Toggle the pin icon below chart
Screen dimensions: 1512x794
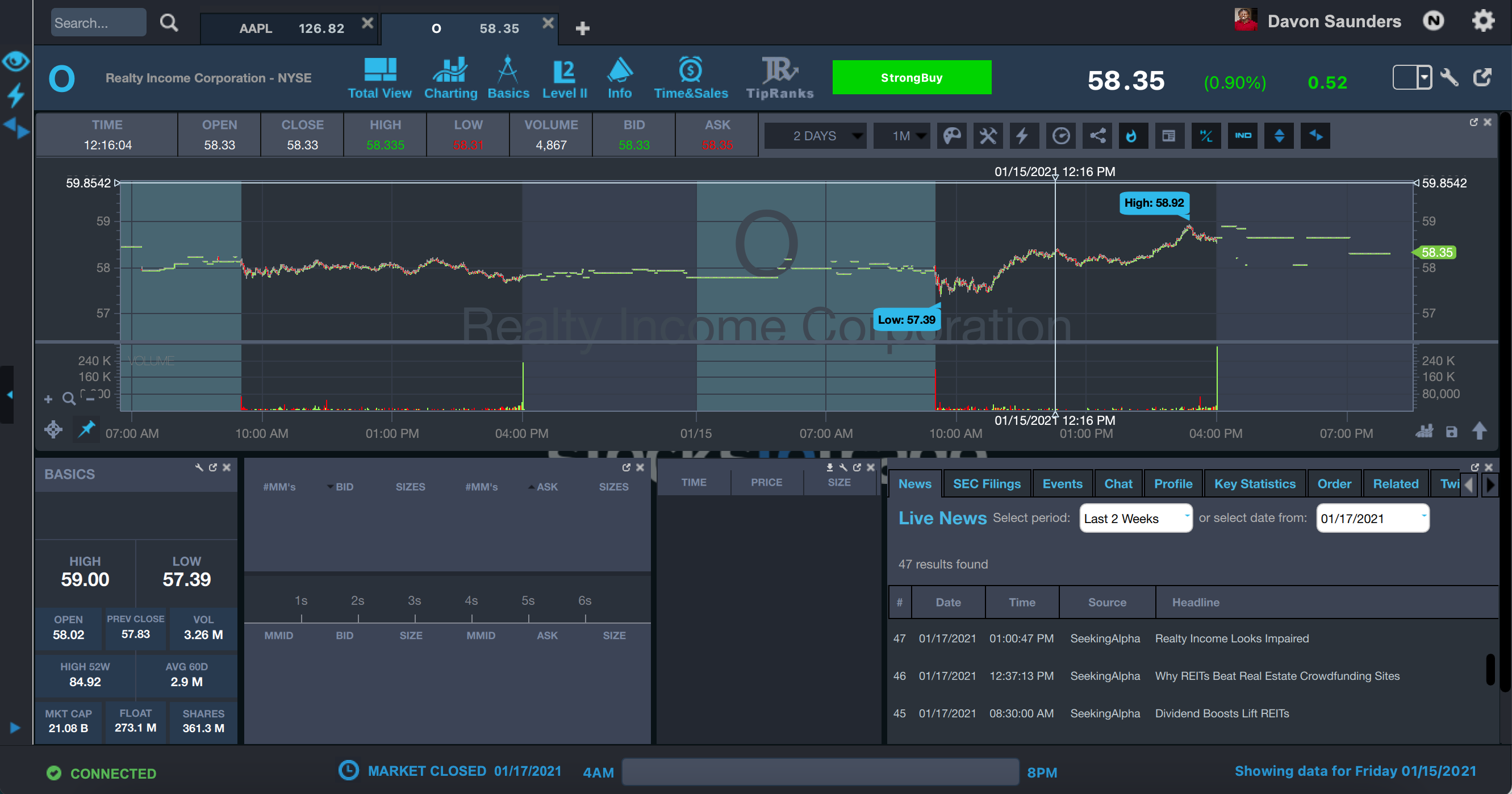86,429
